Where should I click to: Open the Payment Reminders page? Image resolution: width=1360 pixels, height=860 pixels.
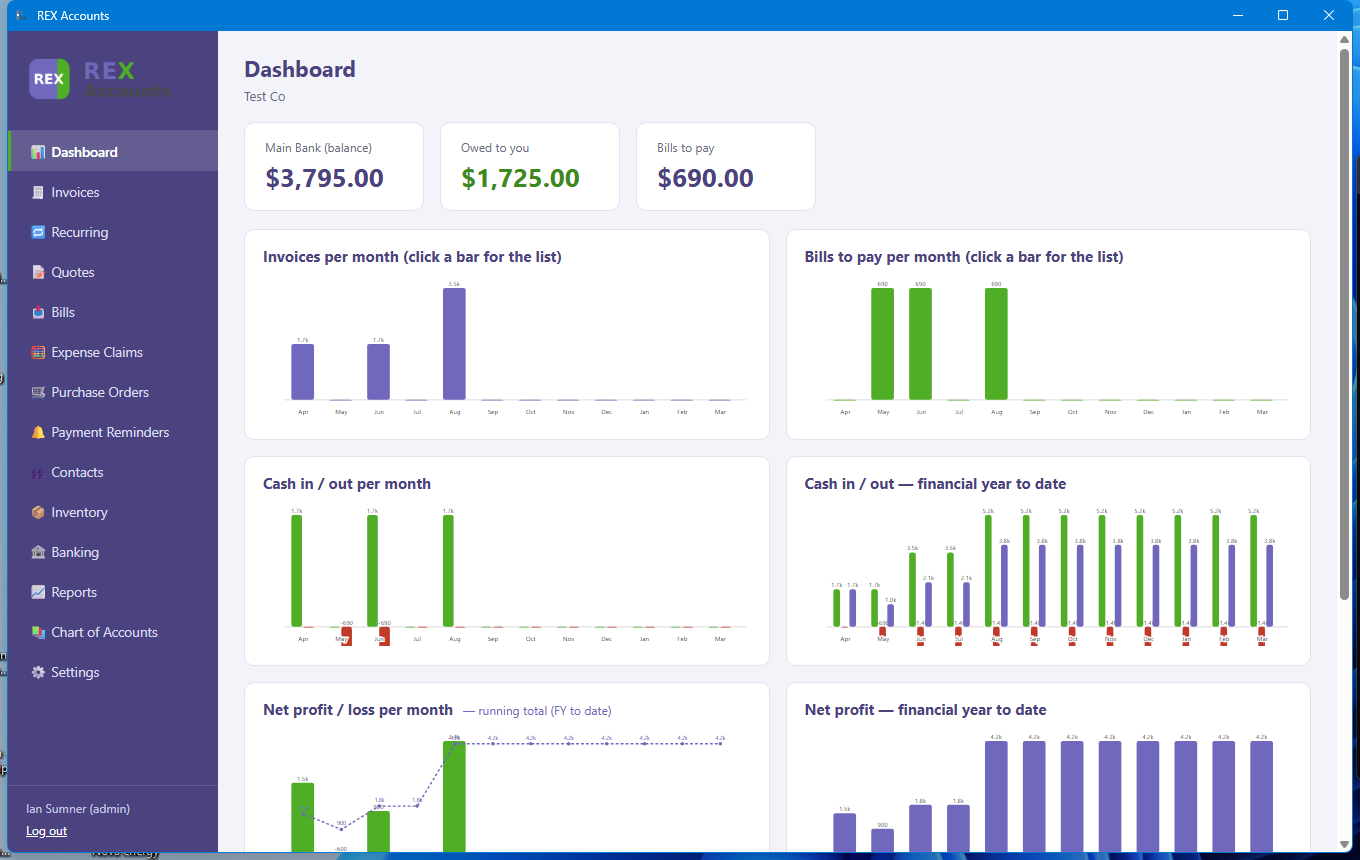tap(113, 432)
